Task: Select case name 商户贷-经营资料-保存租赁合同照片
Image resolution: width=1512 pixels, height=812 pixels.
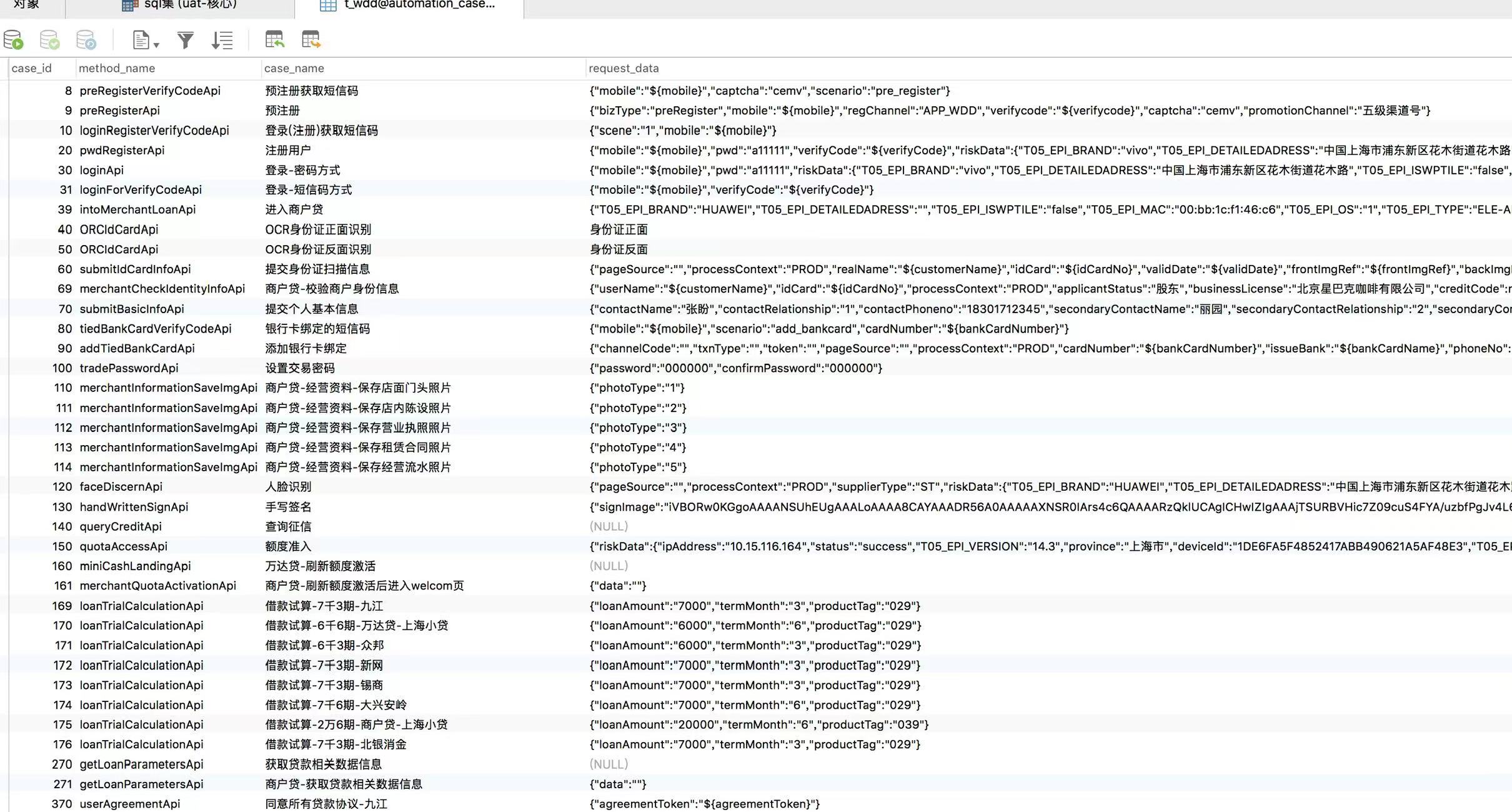Action: click(358, 448)
